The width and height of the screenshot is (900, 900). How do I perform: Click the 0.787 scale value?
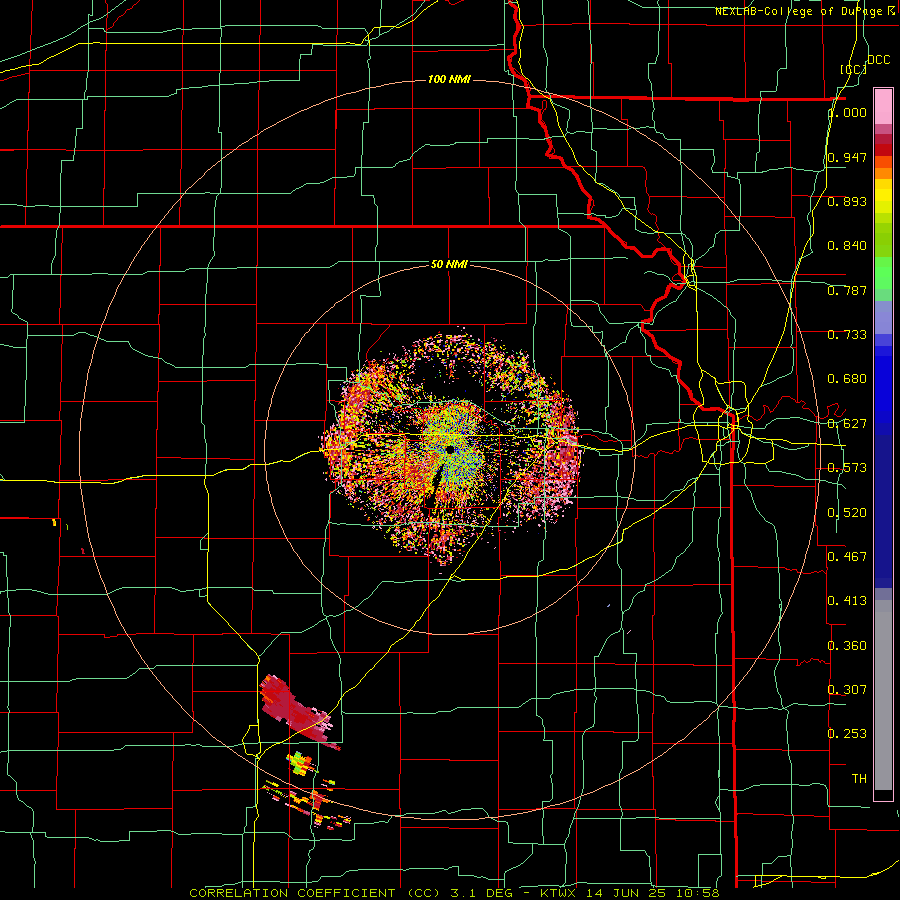tap(847, 290)
